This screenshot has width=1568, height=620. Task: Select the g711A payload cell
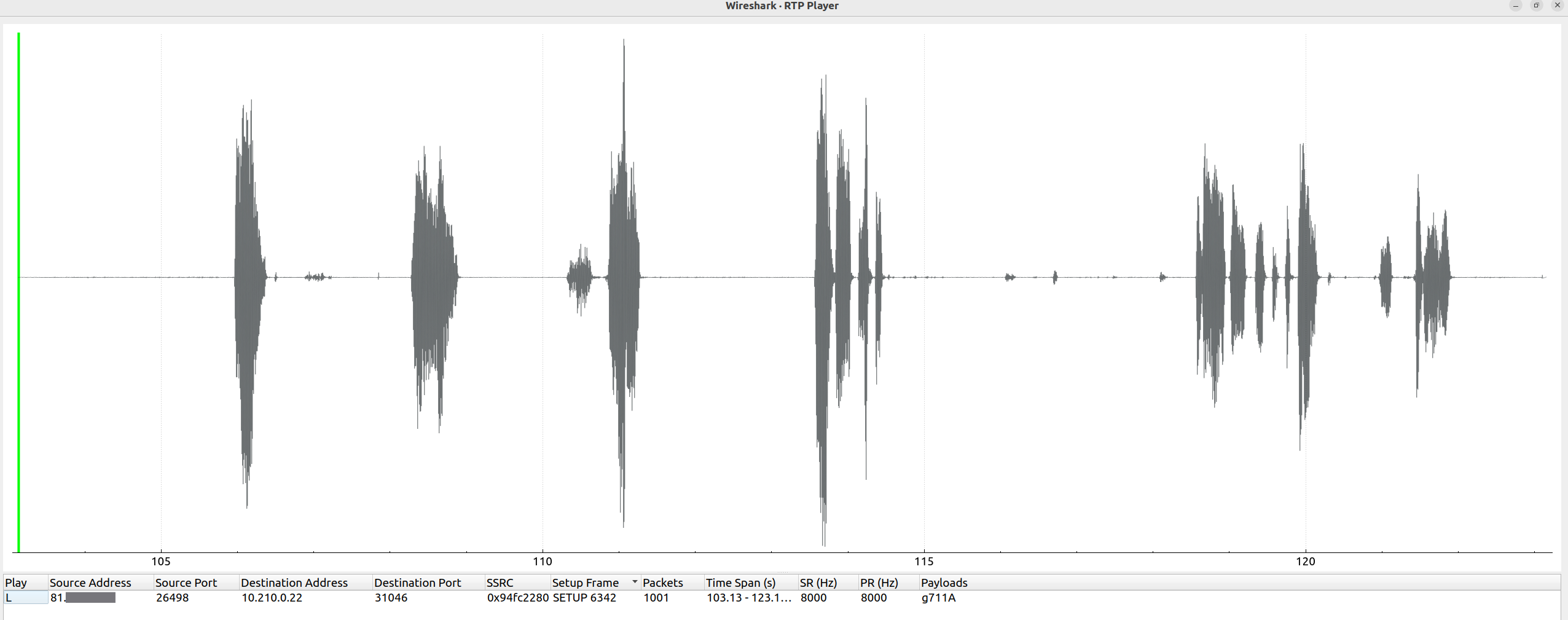938,598
